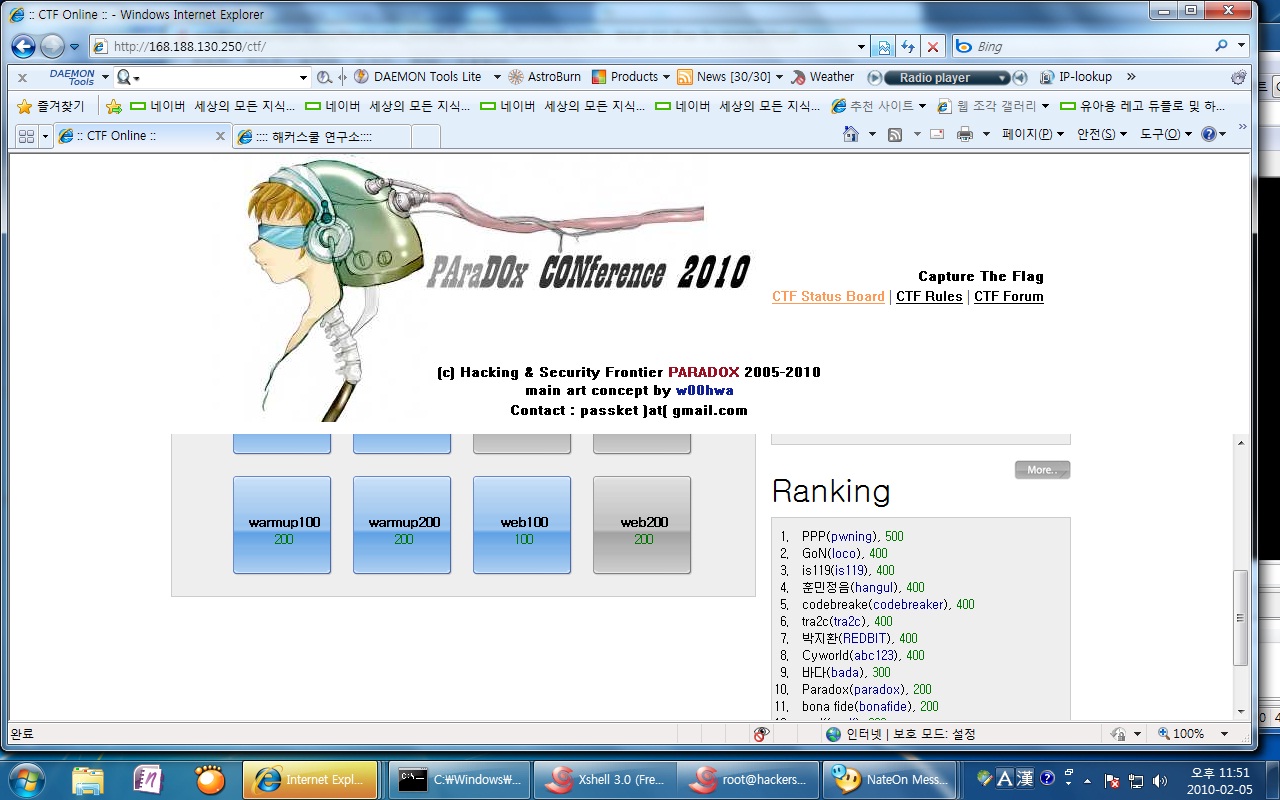Click the More.. button above Ranking
This screenshot has height=800, width=1280.
pos(1042,470)
